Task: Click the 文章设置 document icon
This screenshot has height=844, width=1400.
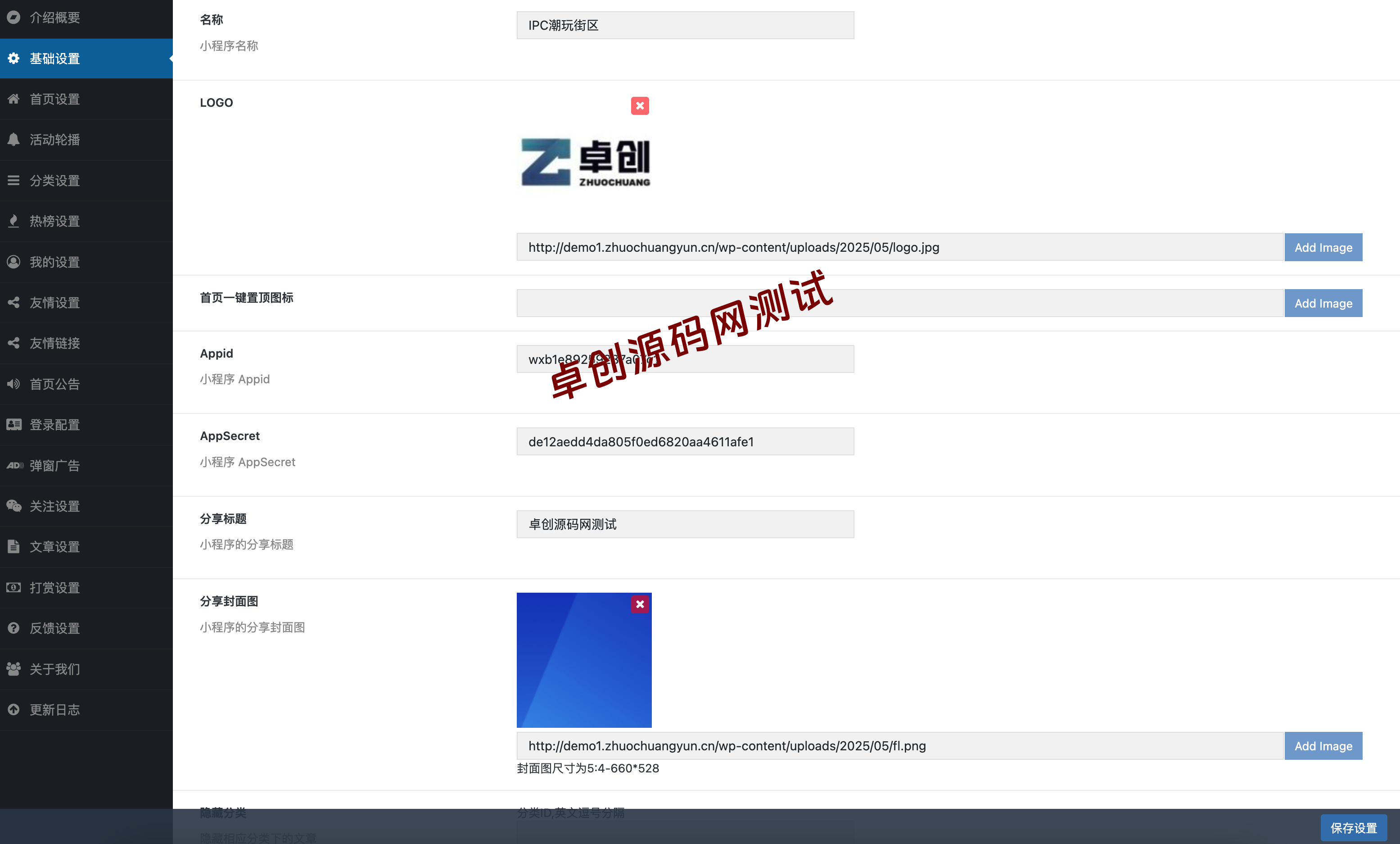Action: [x=14, y=546]
